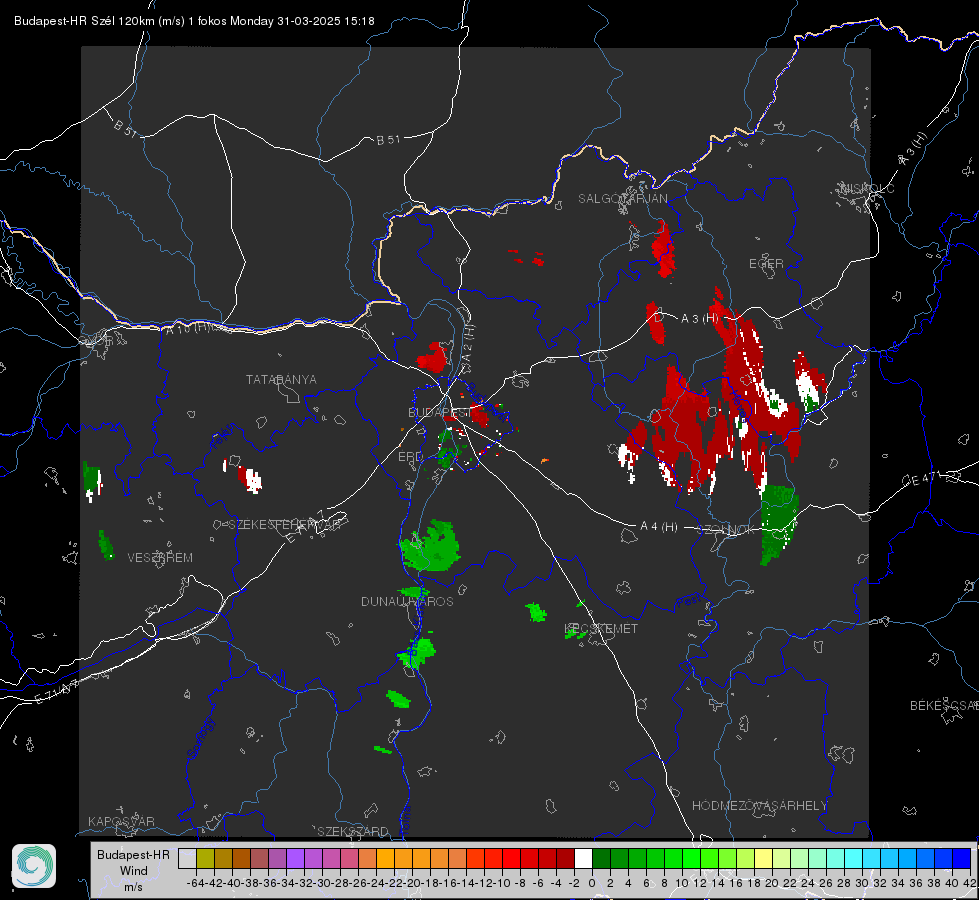Click the swirl weather service logo
This screenshot has height=900, width=979.
(34, 866)
